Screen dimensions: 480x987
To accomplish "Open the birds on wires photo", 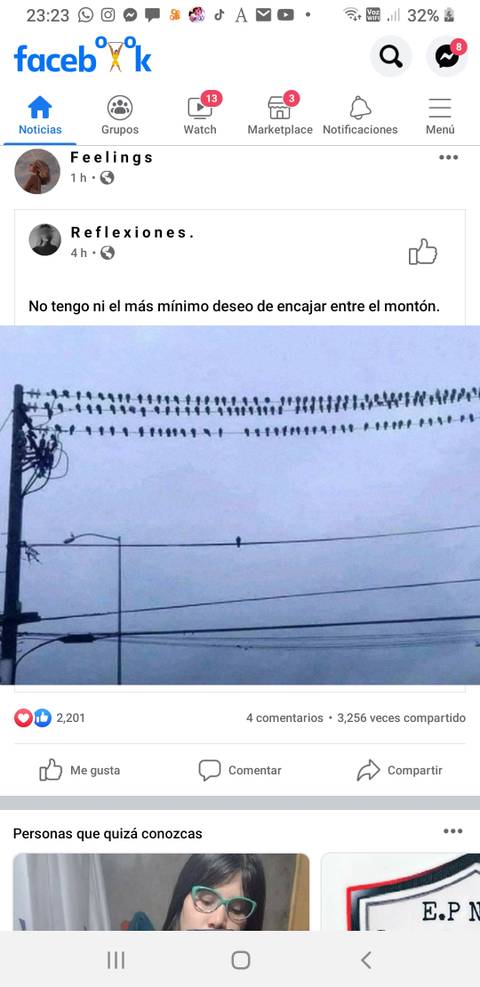I will click(x=240, y=505).
